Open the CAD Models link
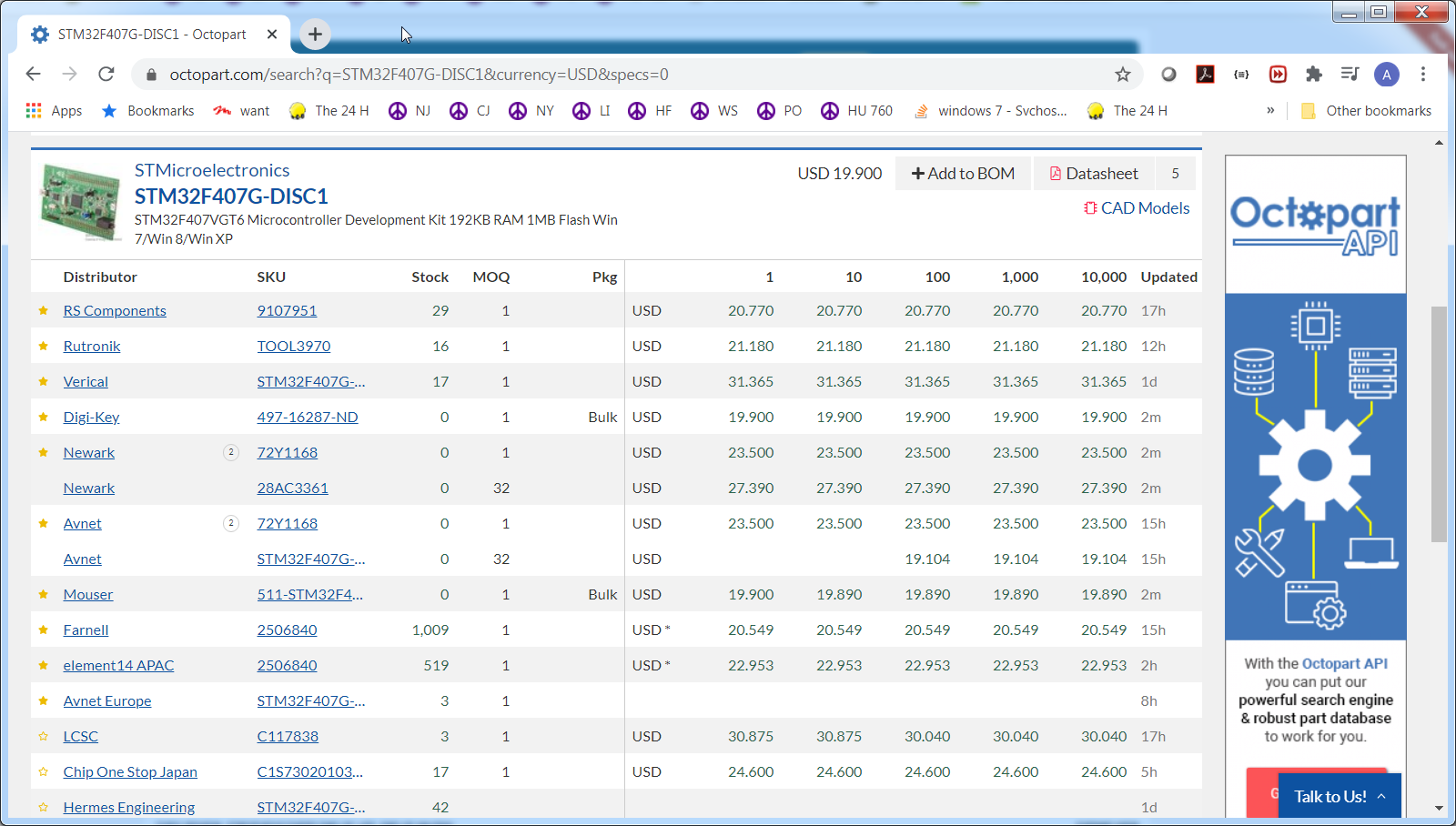The height and width of the screenshot is (826, 1456). 1137,208
